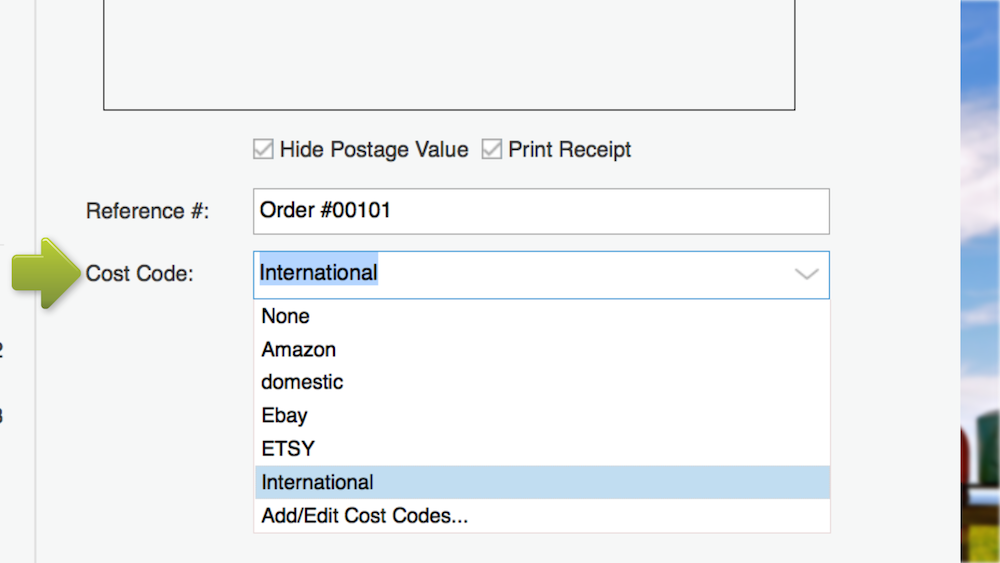Click the Cost Code label
This screenshot has height=563, width=1000.
tap(139, 274)
